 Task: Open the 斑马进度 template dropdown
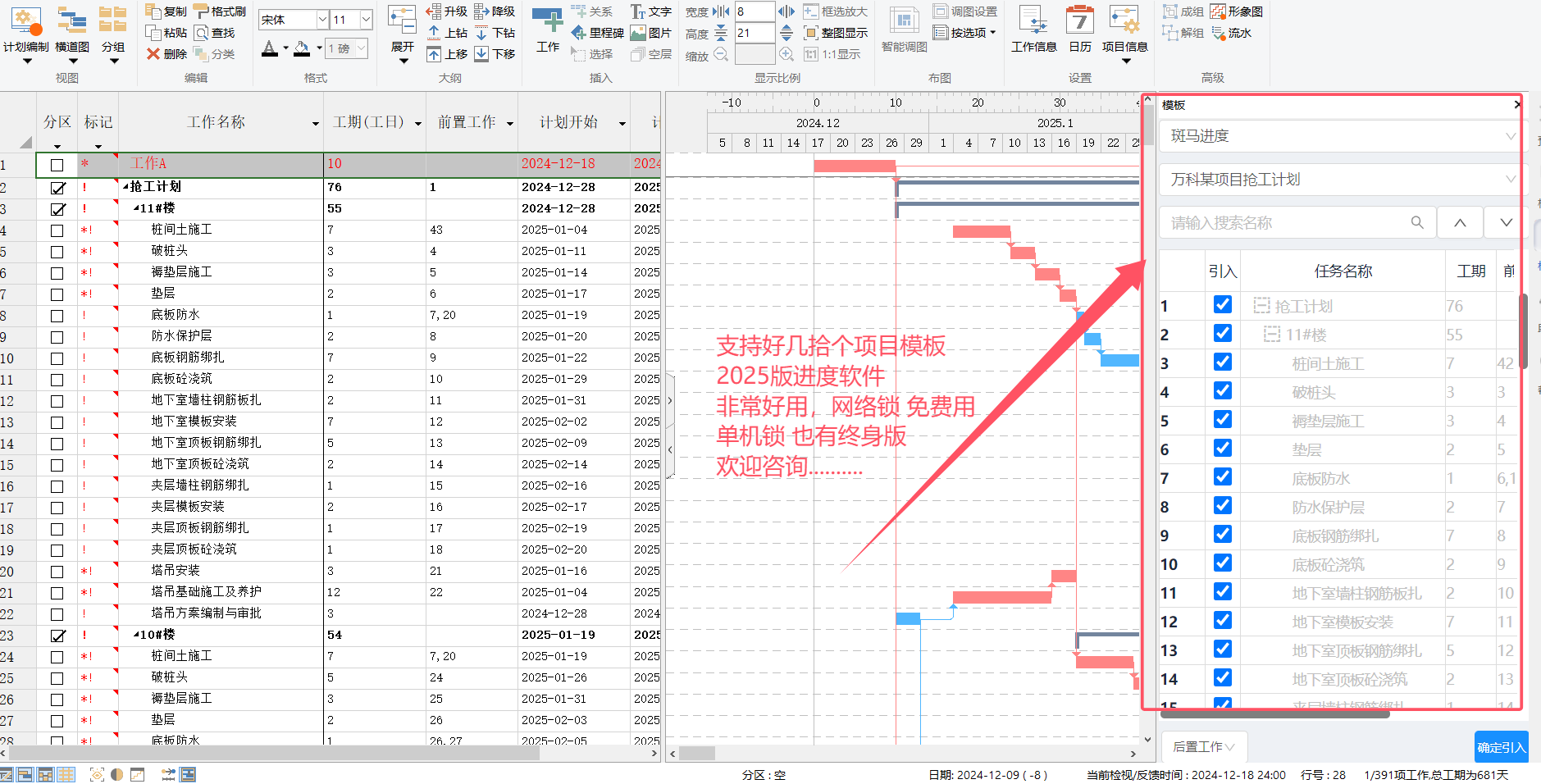point(1510,136)
